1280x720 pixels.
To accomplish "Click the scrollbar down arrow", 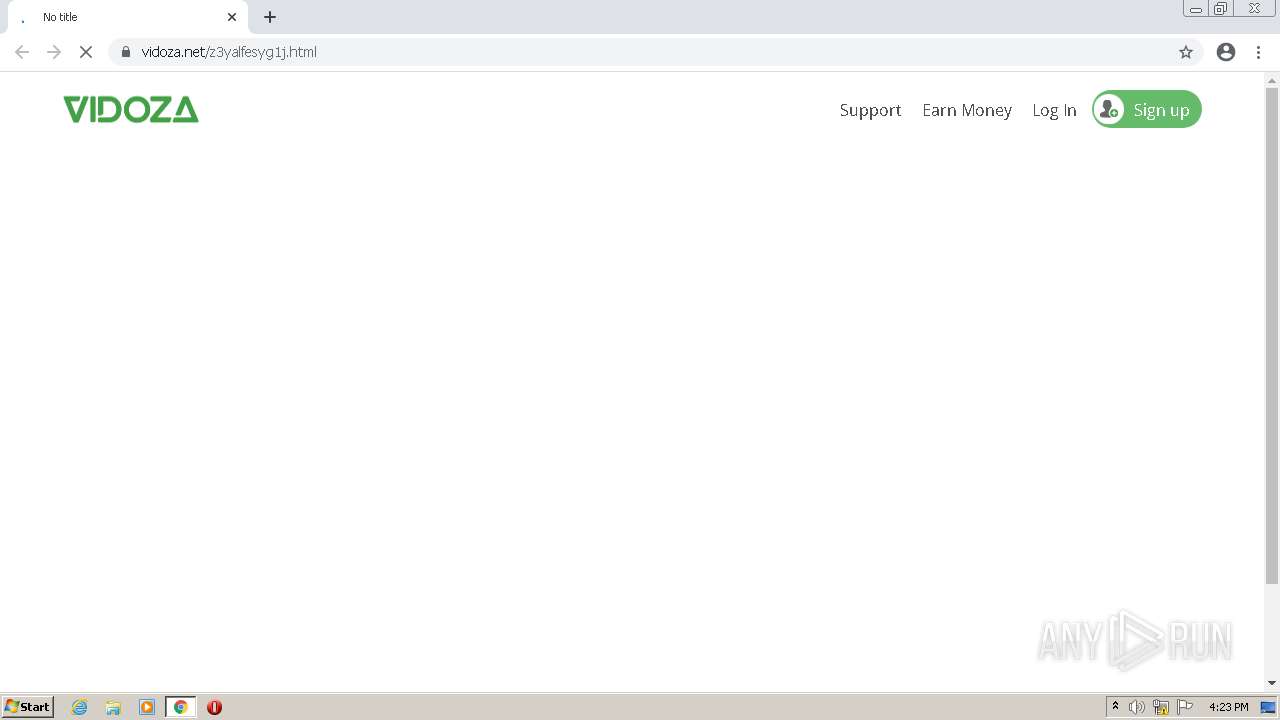I will click(1272, 683).
